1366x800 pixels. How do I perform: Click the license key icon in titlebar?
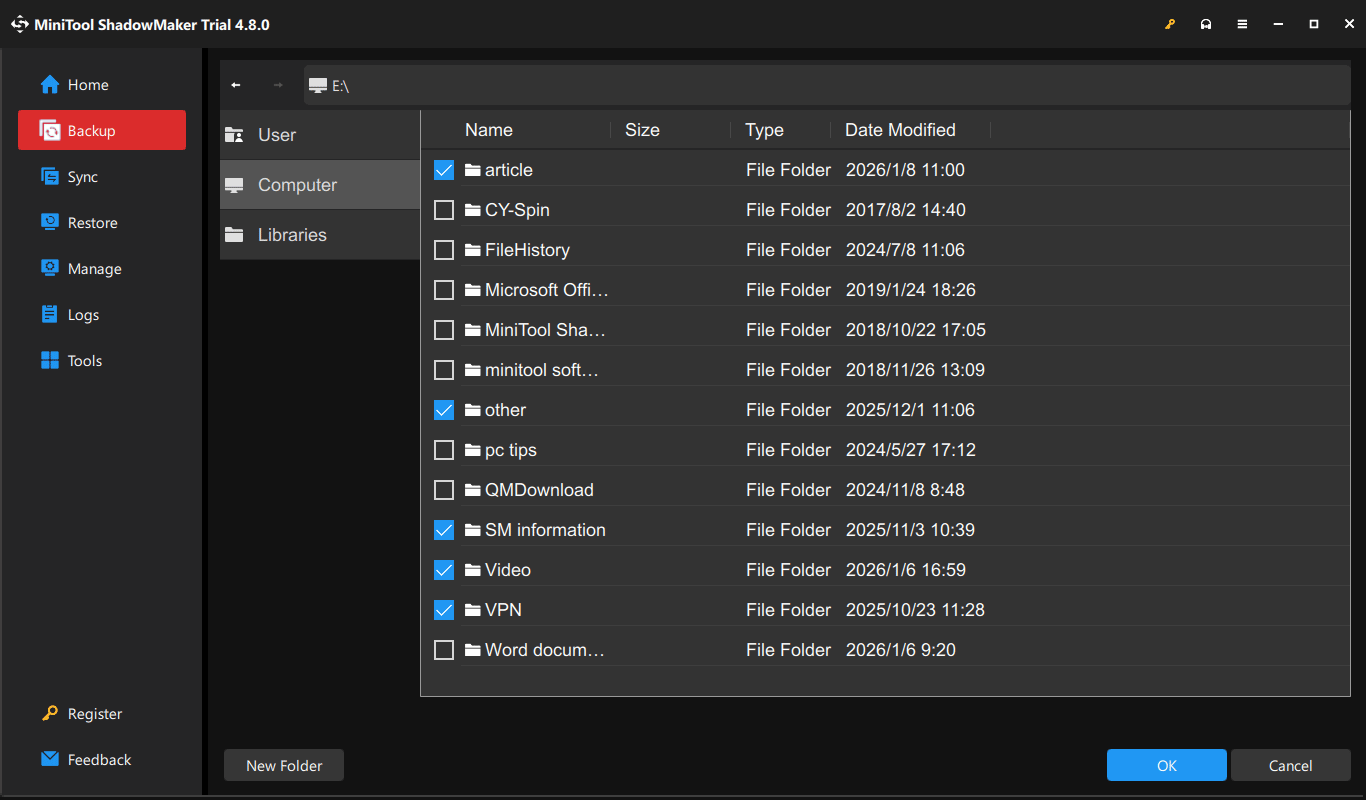pyautogui.click(x=1170, y=23)
